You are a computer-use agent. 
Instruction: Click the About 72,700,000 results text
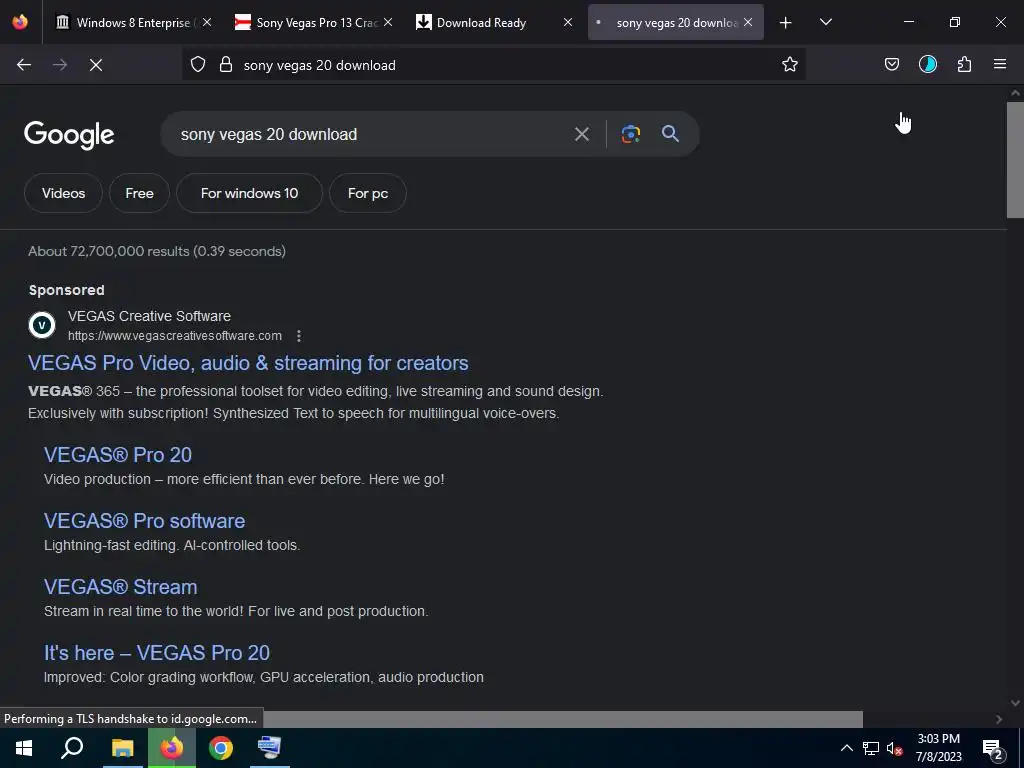tap(157, 251)
